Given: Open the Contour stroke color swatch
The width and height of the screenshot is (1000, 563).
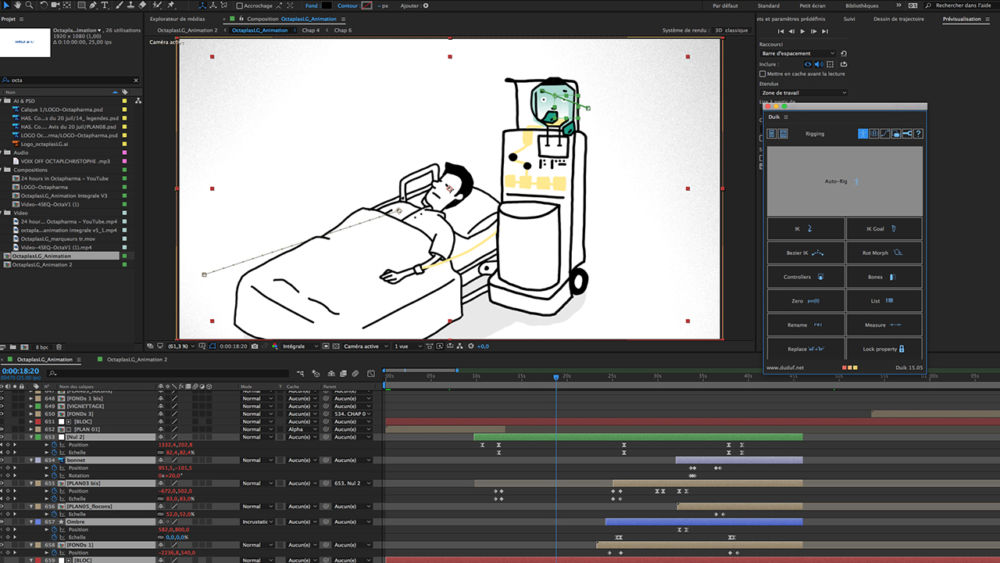Looking at the screenshot, I should pyautogui.click(x=367, y=6).
